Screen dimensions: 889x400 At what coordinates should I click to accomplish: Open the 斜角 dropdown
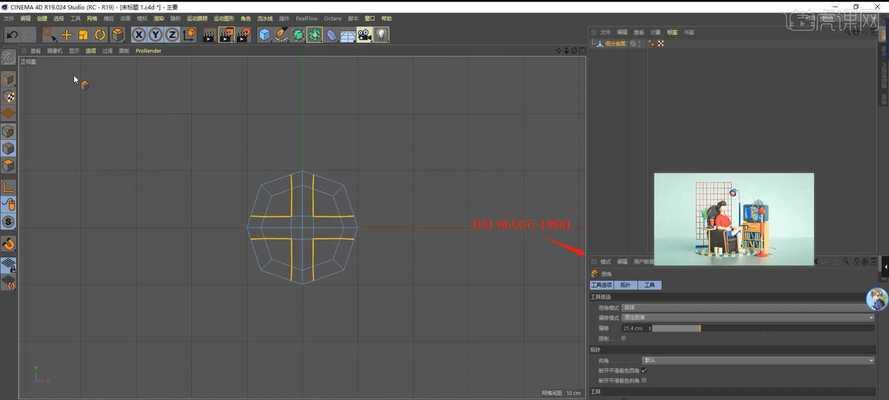[758, 360]
